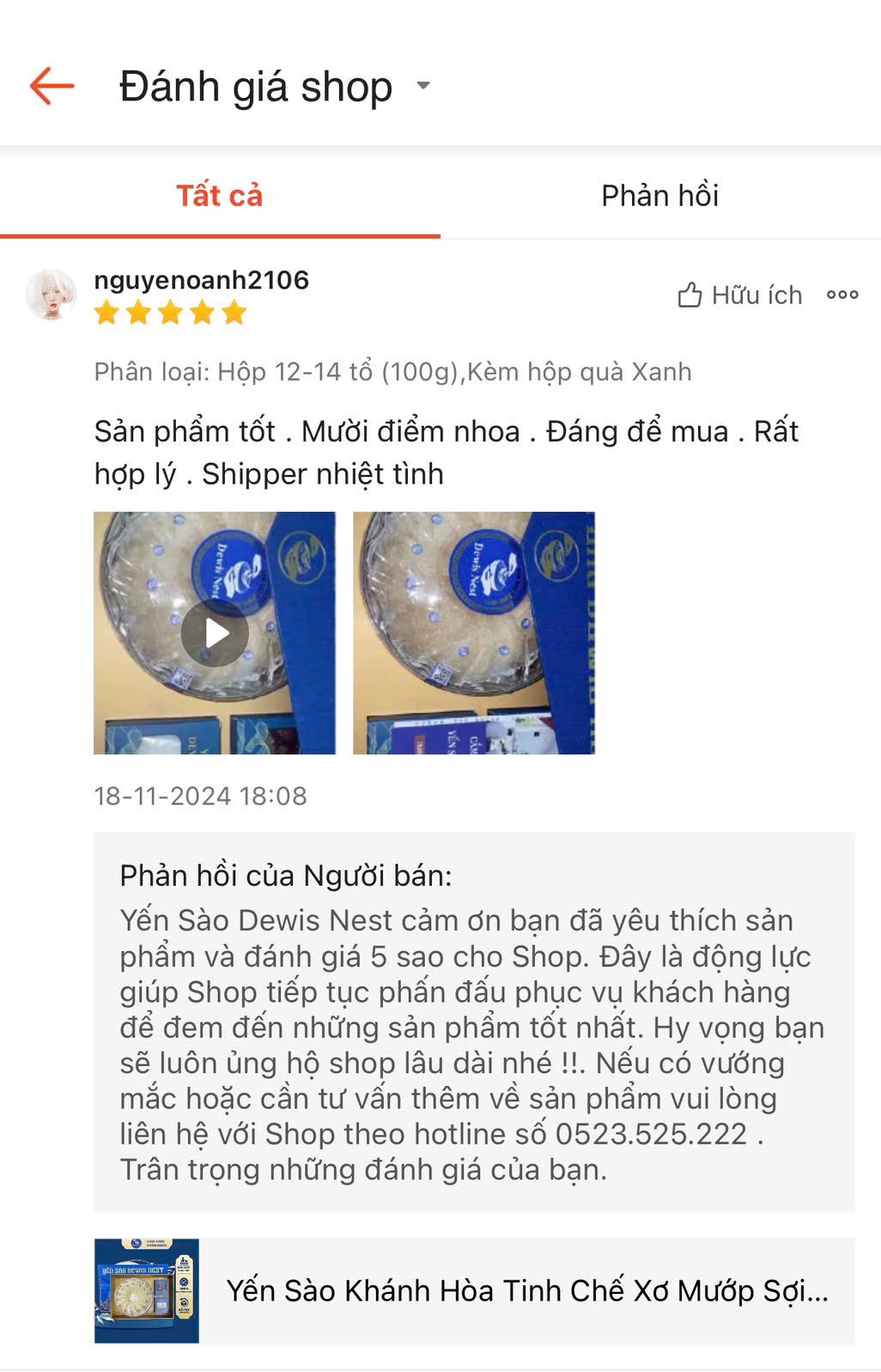
Task: Go back using the orange arrow
Action: [x=52, y=86]
